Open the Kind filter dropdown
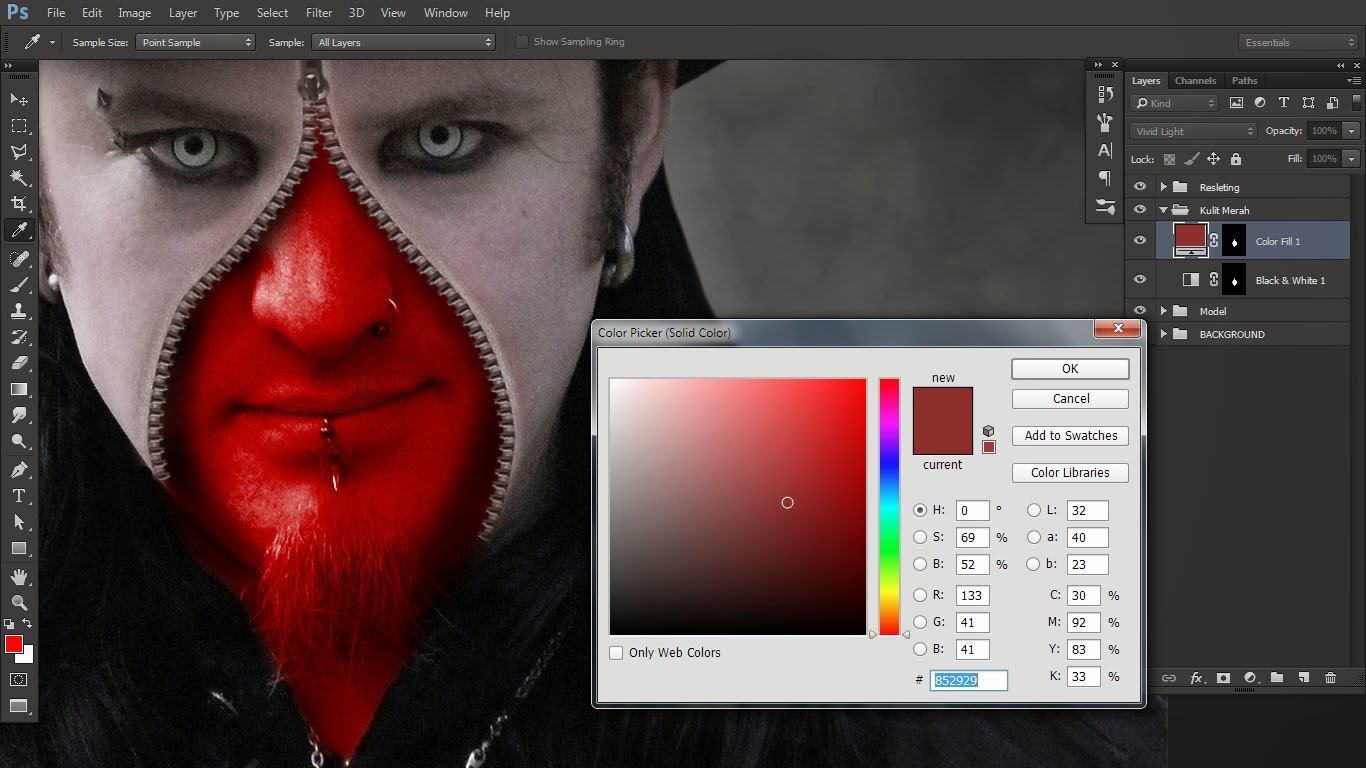1366x768 pixels. (x=1174, y=103)
